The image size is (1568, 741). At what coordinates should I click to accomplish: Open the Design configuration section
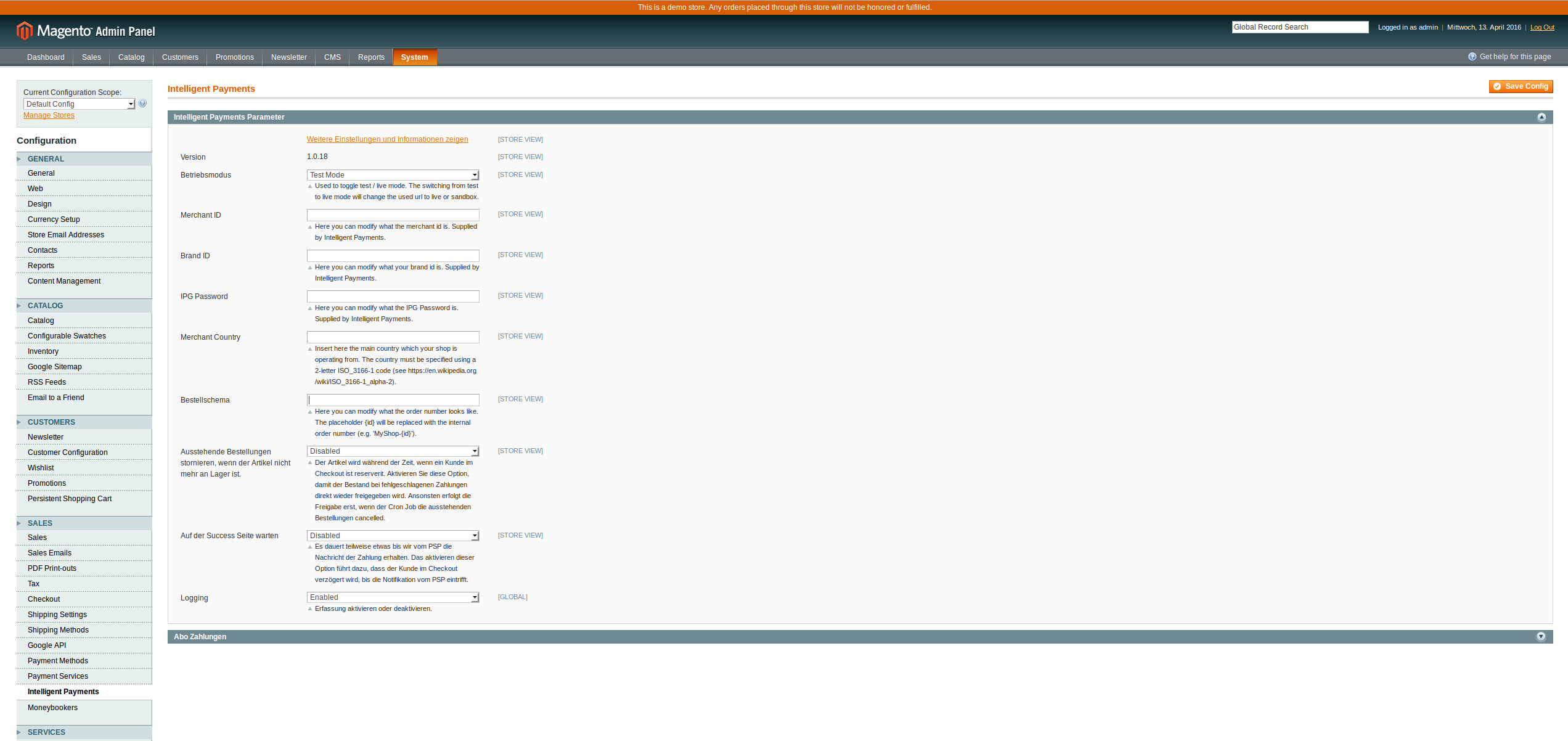pos(84,204)
